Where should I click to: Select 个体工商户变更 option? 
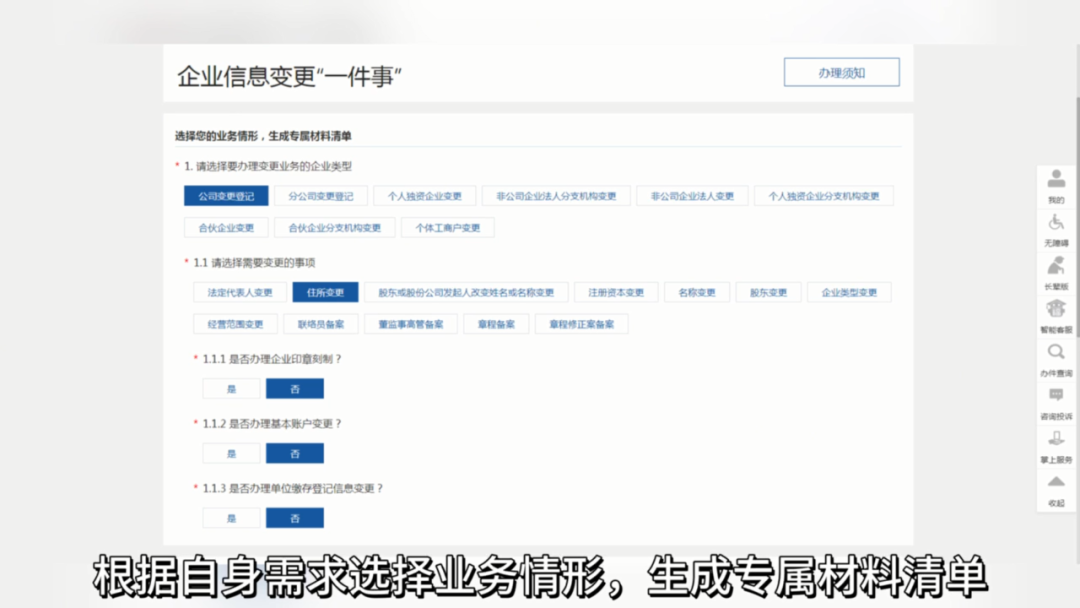coord(447,228)
